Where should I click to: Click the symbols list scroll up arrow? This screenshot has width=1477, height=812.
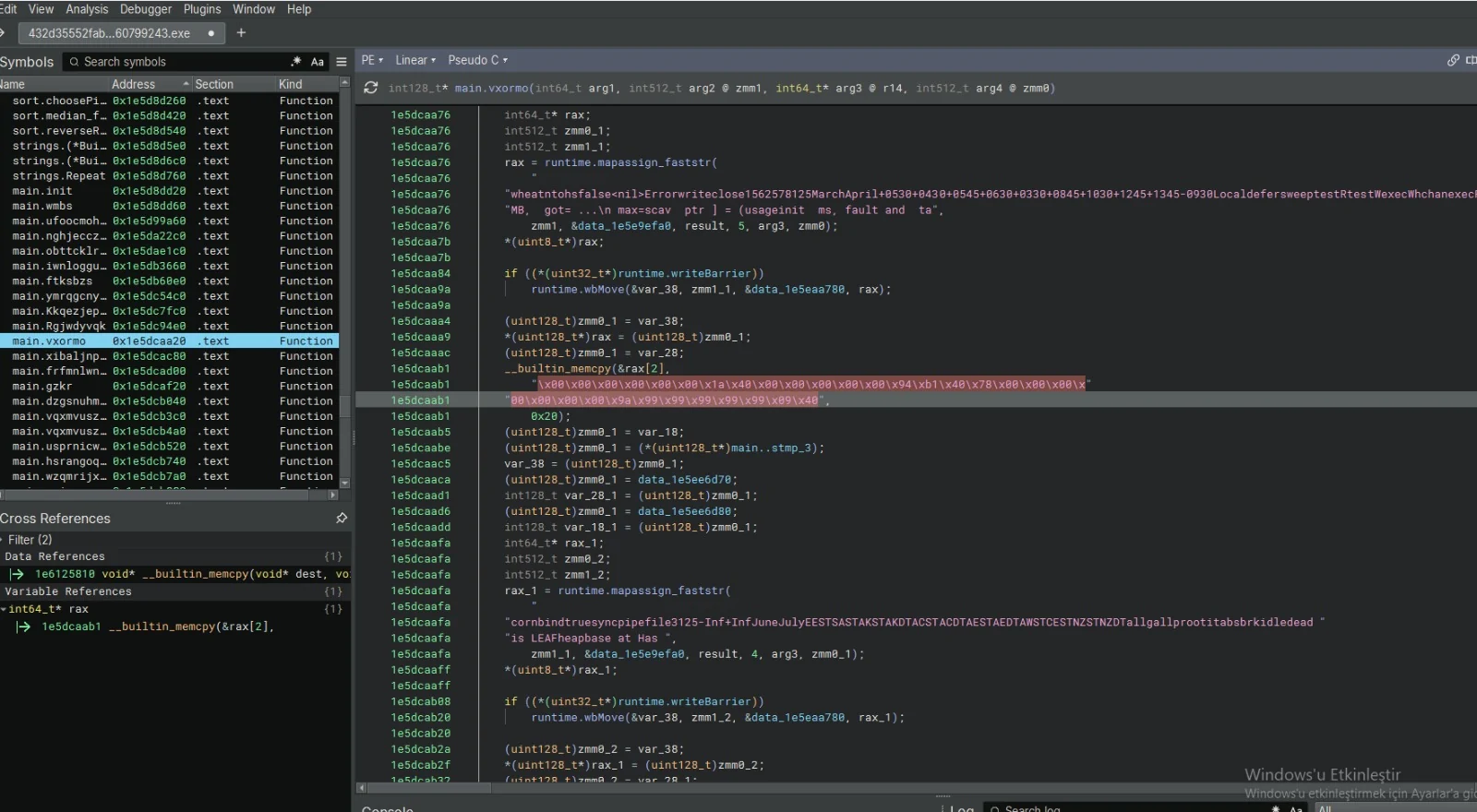tap(345, 83)
